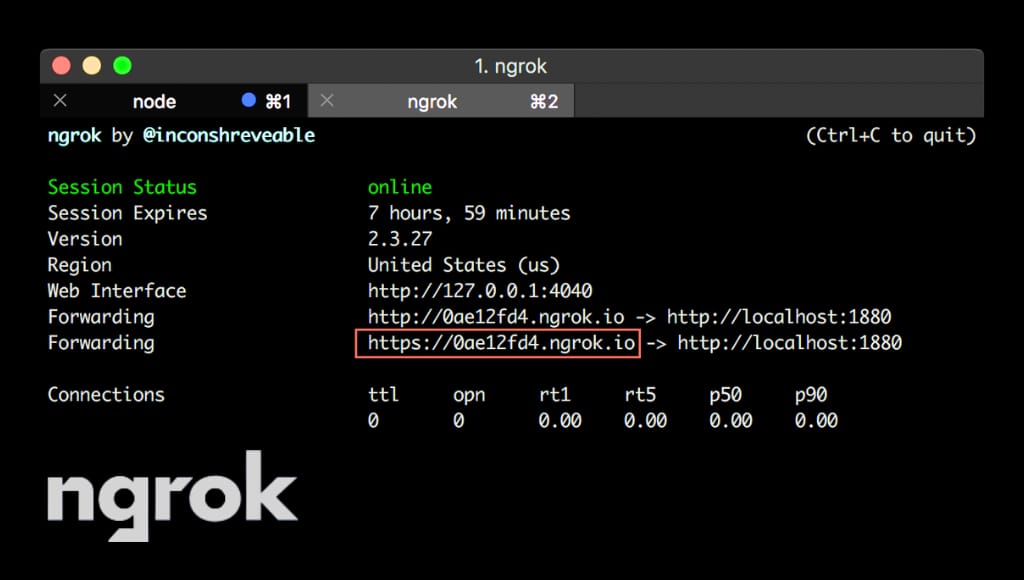Click the X icon on the node tab
This screenshot has height=580, width=1024.
(60, 101)
